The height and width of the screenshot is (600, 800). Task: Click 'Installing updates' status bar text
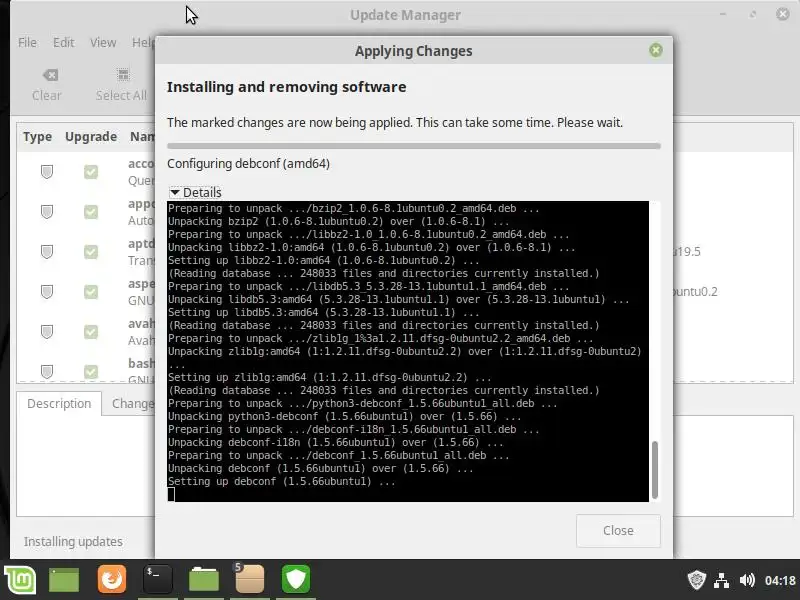[x=73, y=541]
